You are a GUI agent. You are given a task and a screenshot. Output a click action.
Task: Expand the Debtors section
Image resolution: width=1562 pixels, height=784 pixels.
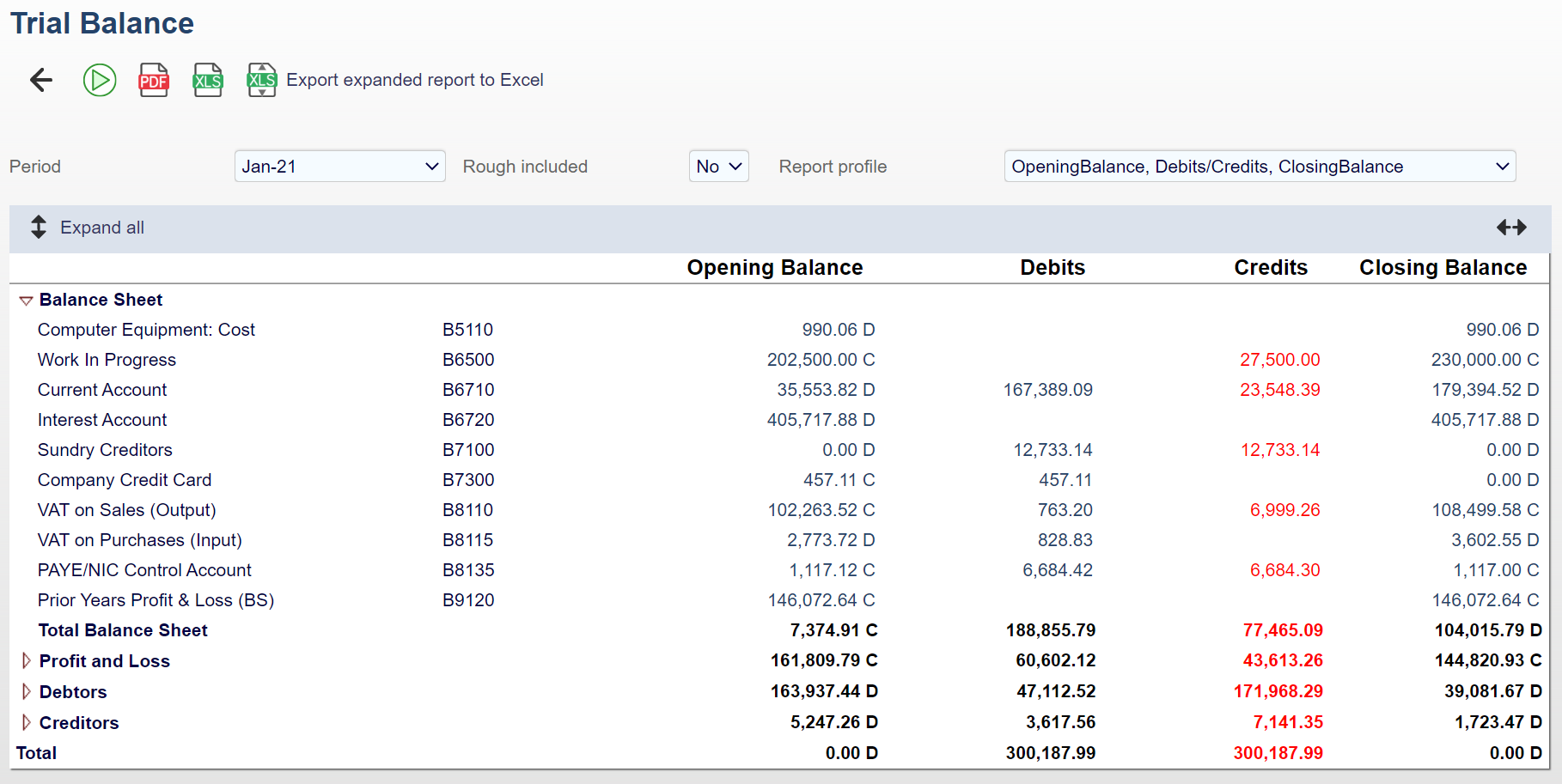click(26, 692)
